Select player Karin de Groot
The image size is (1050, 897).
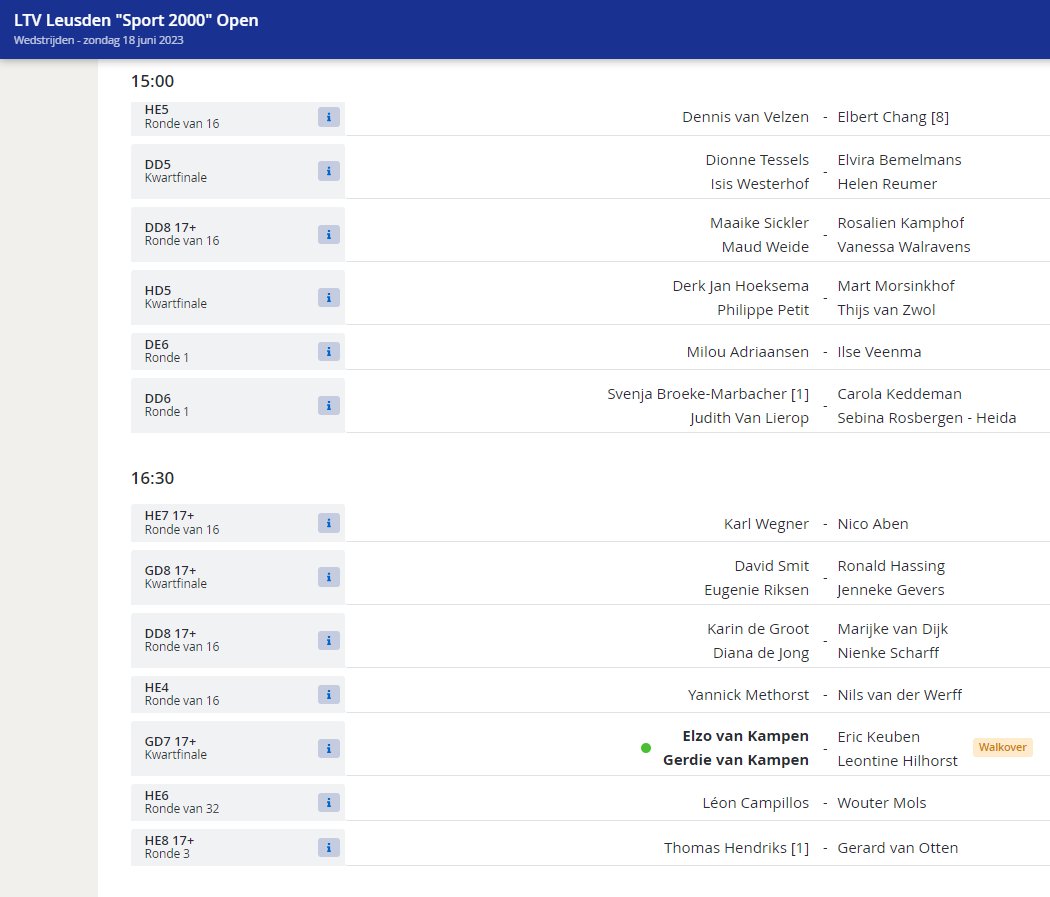[758, 629]
